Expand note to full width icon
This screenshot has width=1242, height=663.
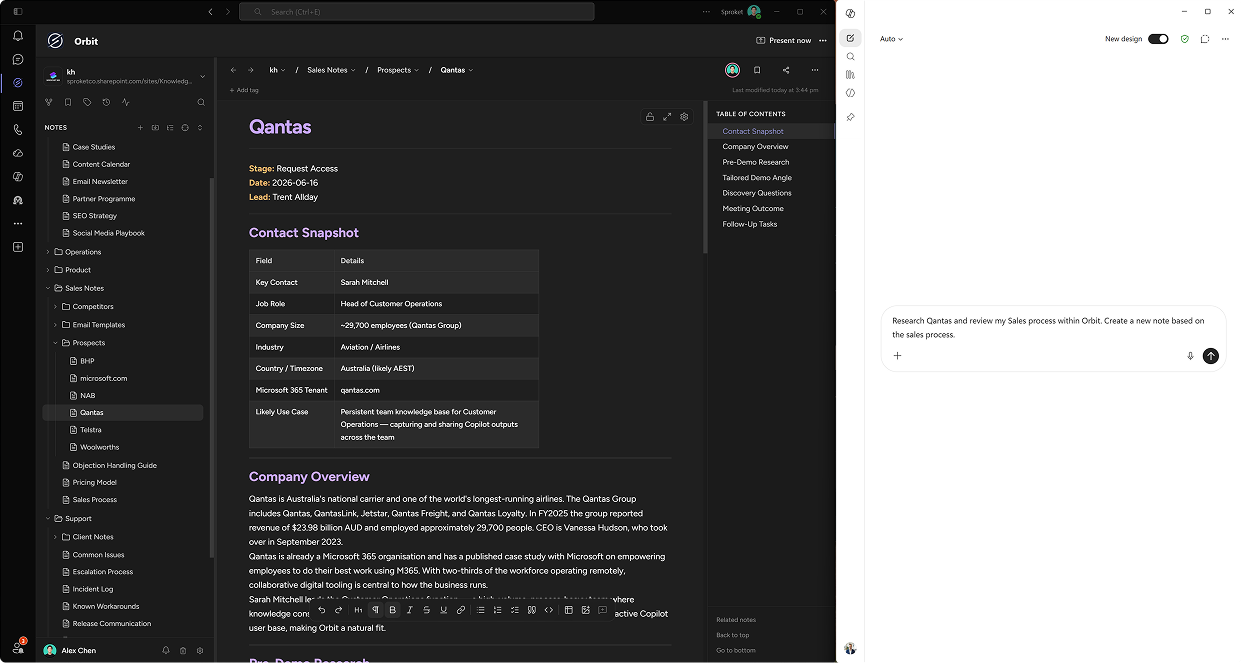click(x=667, y=117)
